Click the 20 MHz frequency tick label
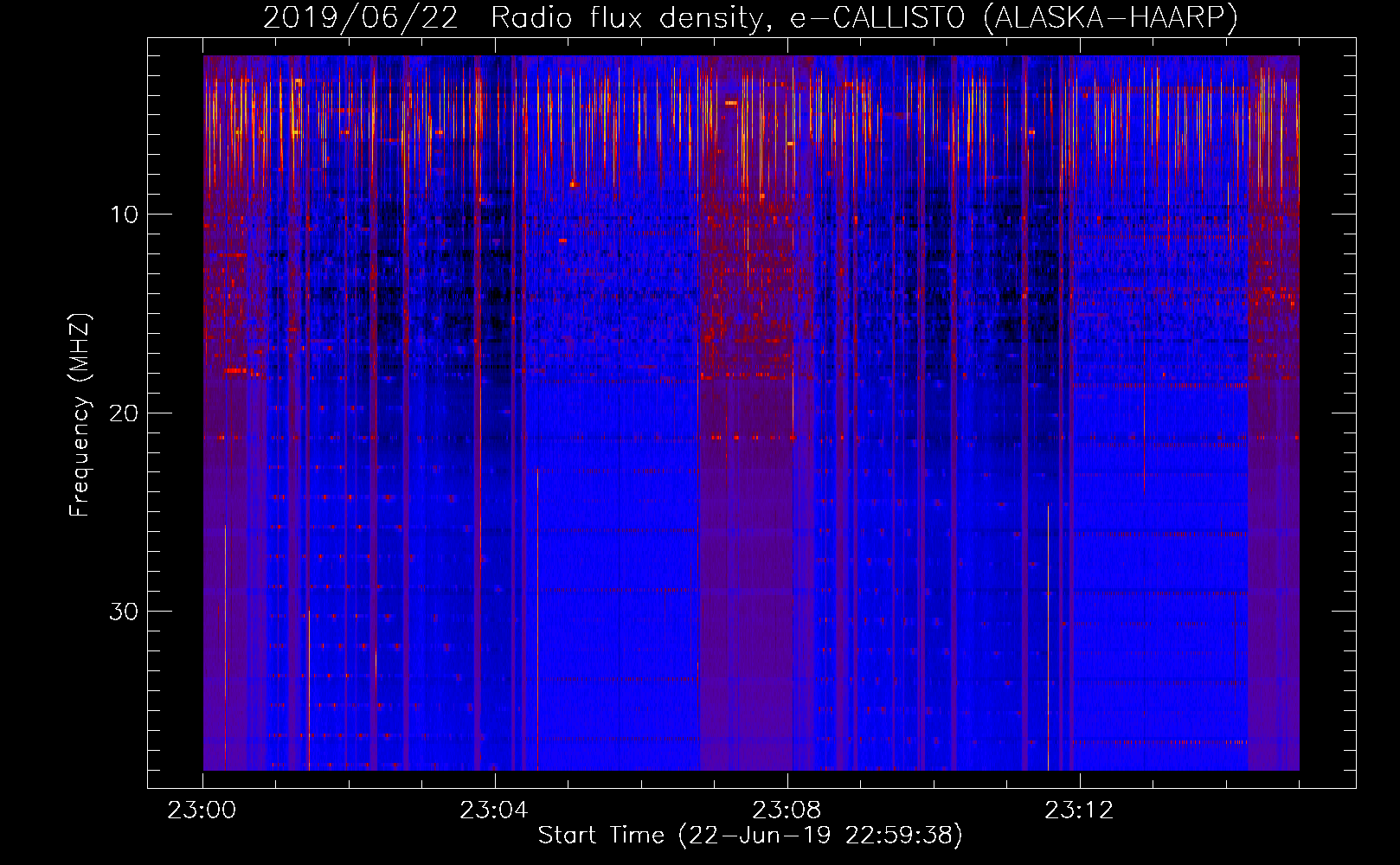Viewport: 1400px width, 865px height. coord(125,413)
